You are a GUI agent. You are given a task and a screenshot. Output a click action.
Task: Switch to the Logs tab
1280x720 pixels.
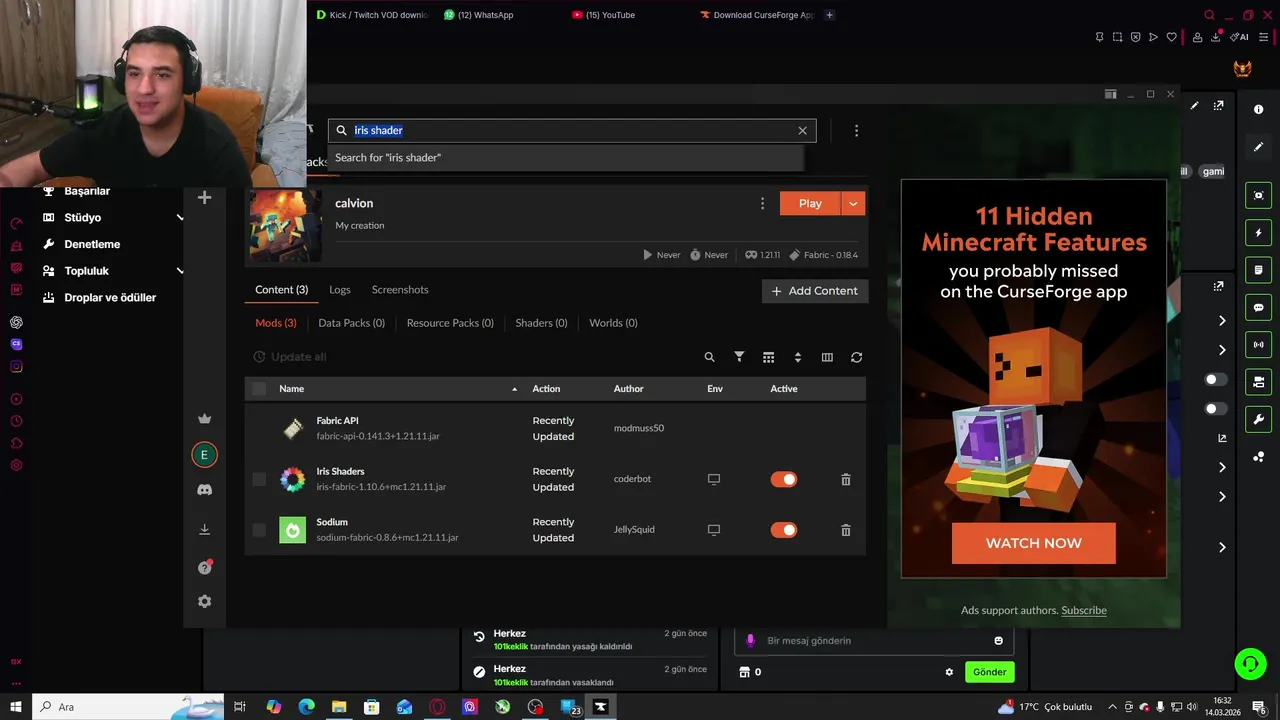[340, 290]
